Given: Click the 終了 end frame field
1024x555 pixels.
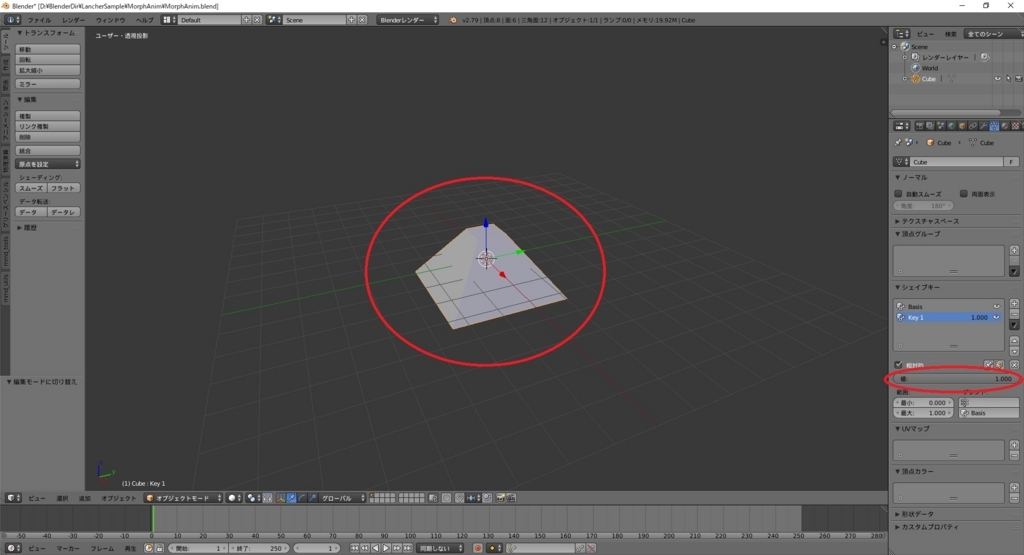Looking at the screenshot, I should pyautogui.click(x=258, y=548).
